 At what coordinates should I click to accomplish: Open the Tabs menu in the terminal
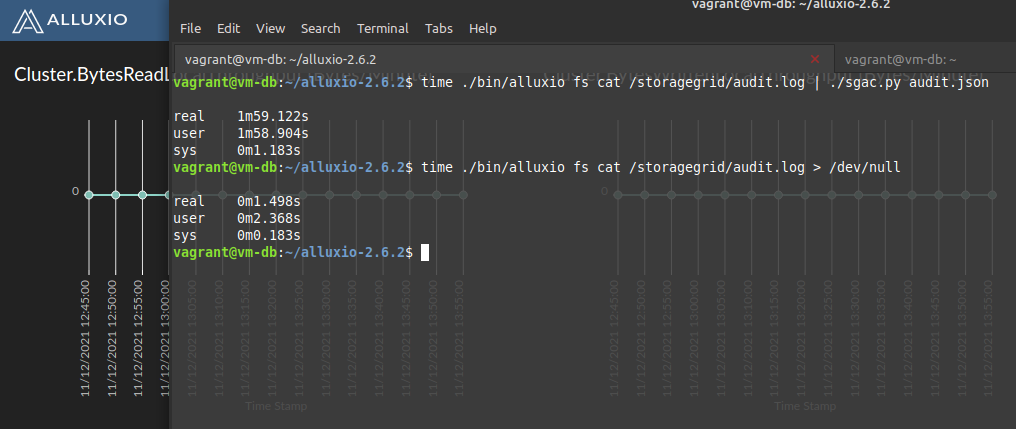[x=439, y=29]
